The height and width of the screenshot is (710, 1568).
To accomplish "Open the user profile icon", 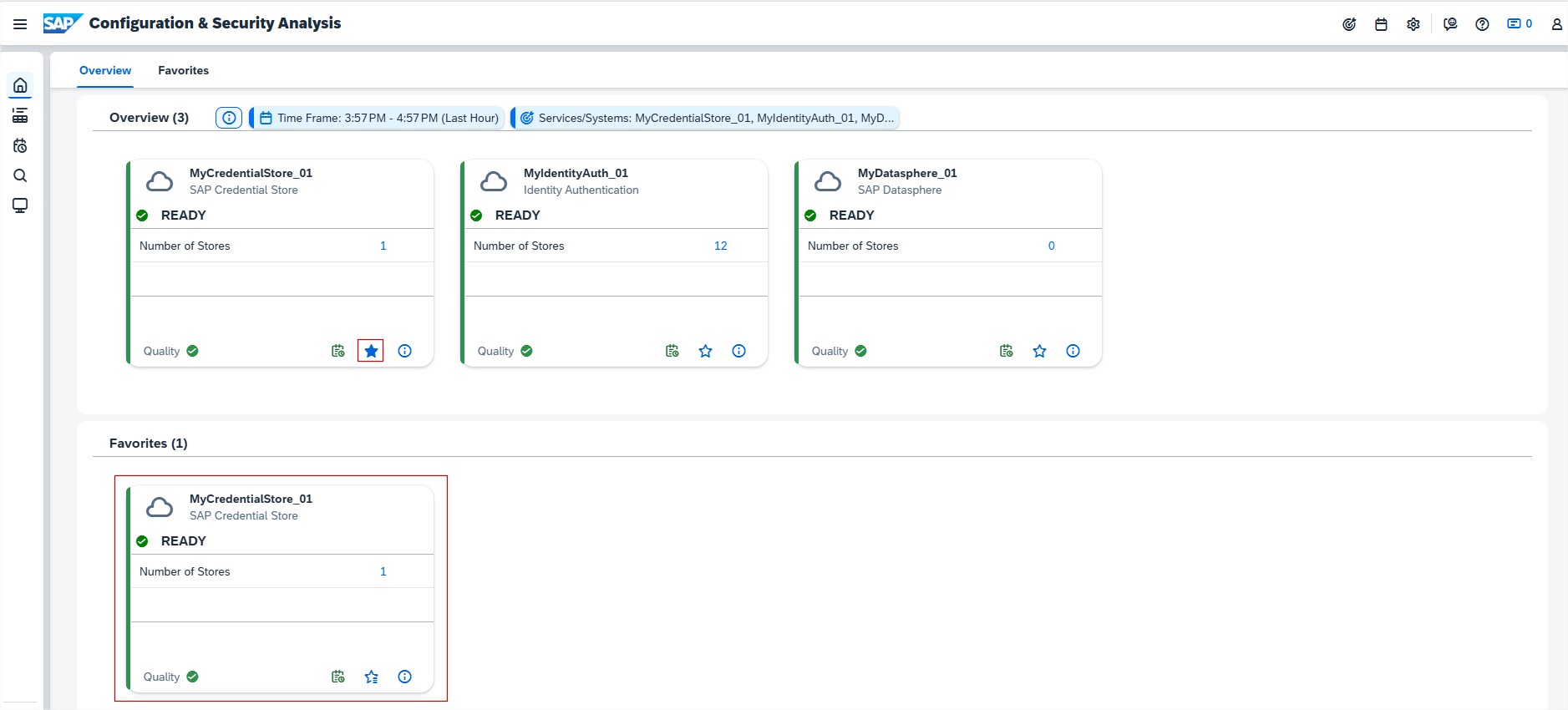I will point(1556,24).
